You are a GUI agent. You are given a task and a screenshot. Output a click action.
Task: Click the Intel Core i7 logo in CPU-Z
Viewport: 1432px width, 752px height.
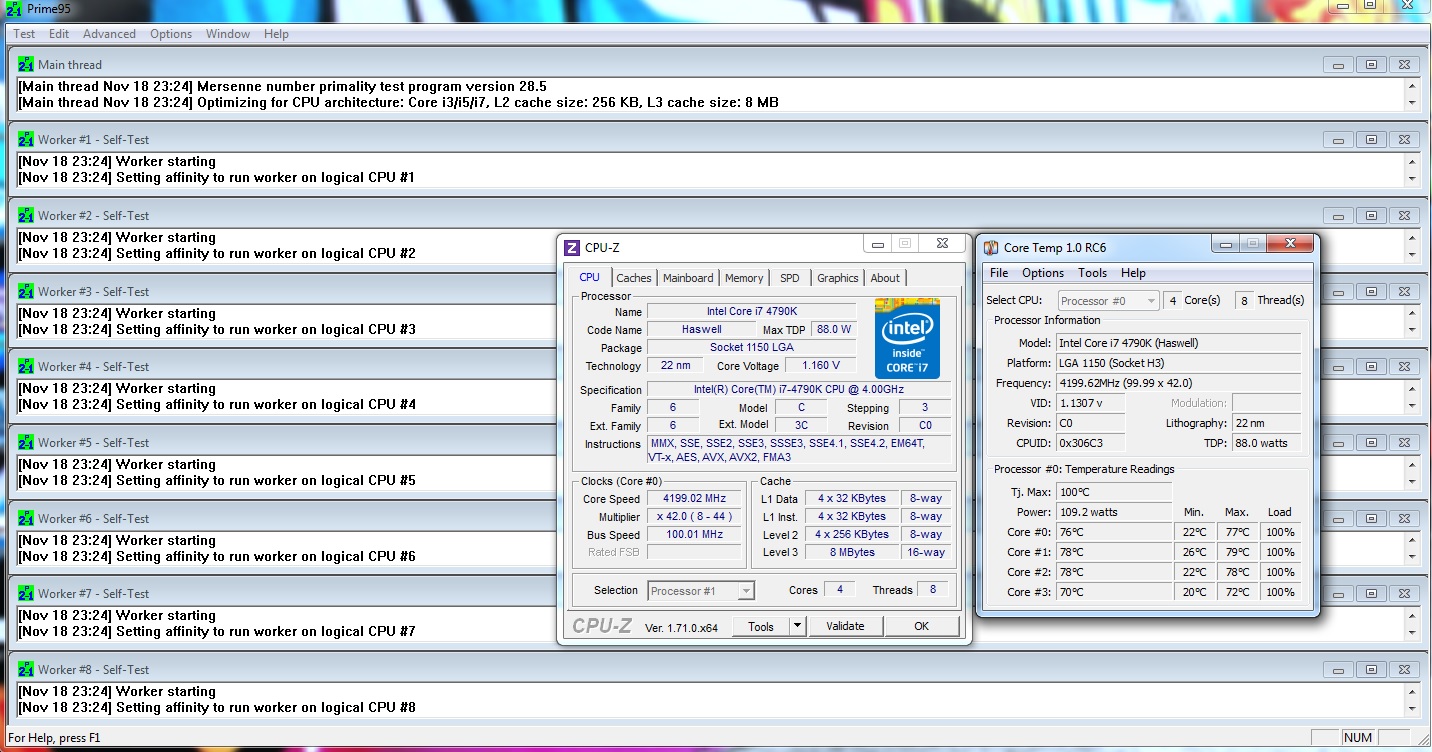(908, 337)
